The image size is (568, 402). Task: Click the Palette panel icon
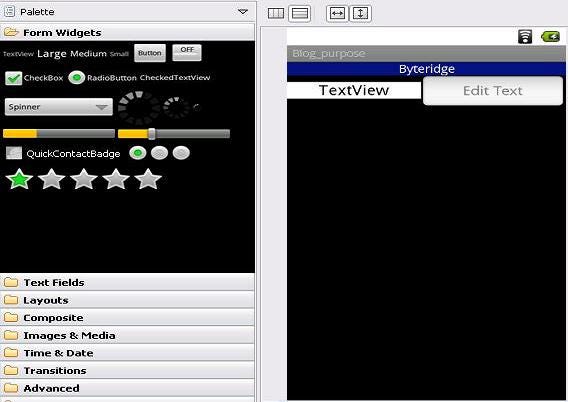(x=9, y=11)
